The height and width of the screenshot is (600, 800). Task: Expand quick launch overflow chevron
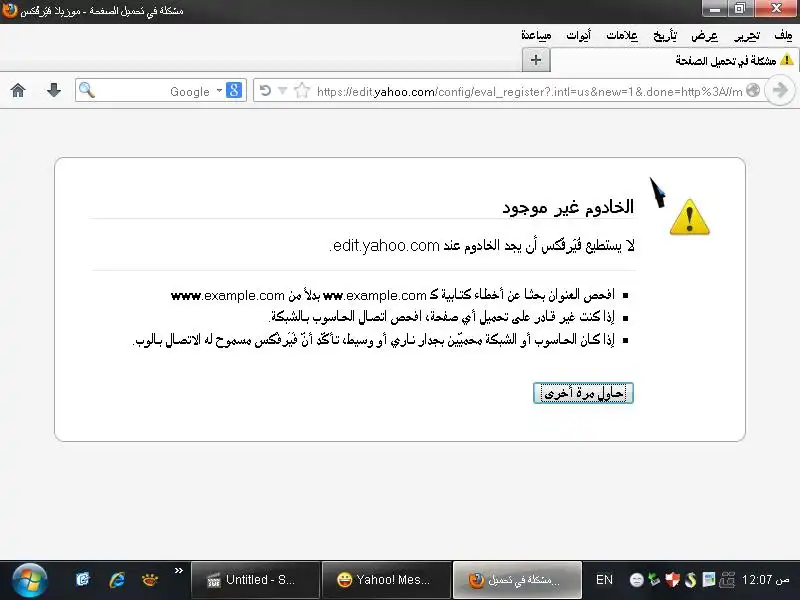[x=179, y=570]
